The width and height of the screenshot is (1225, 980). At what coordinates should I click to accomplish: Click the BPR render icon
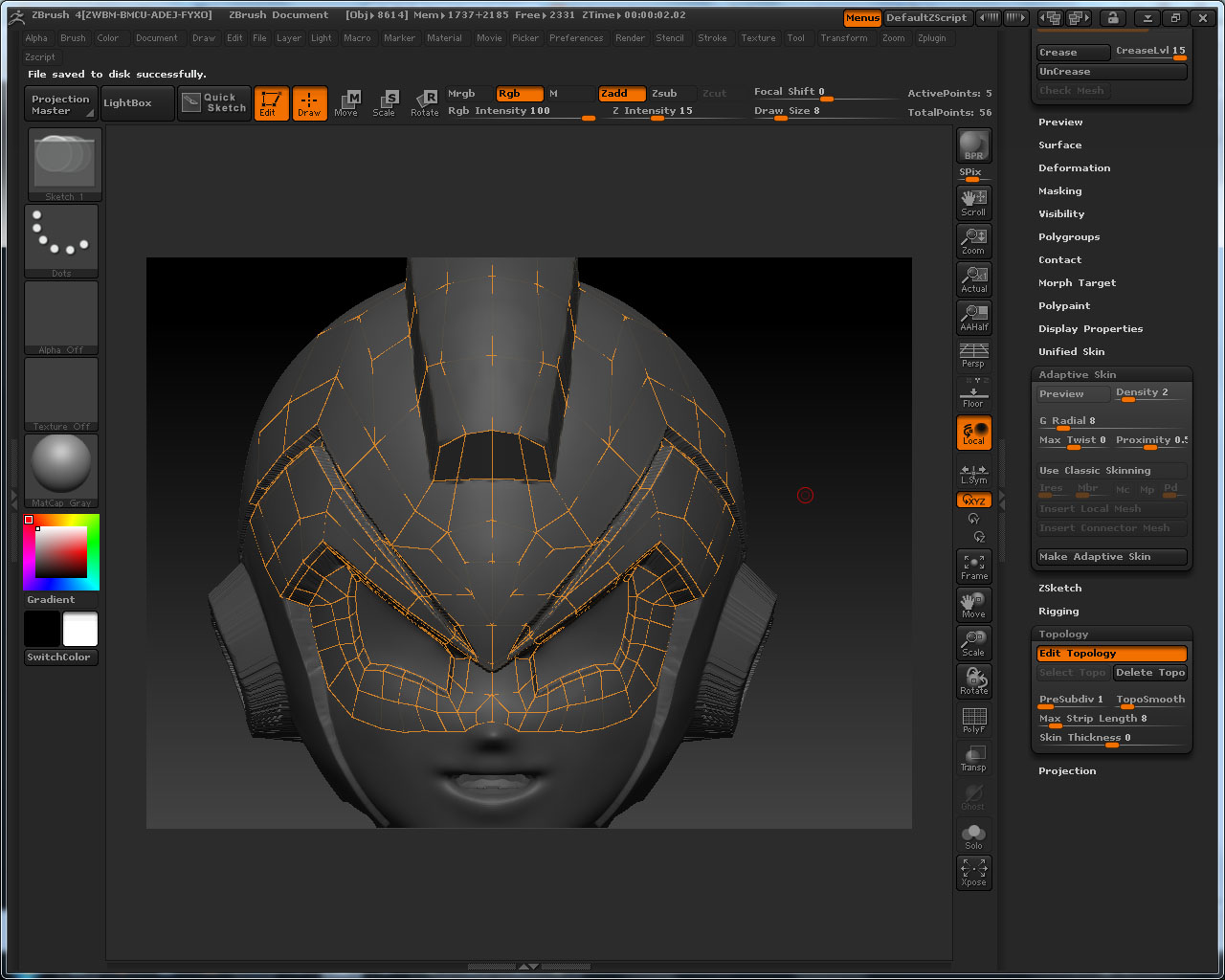973,145
